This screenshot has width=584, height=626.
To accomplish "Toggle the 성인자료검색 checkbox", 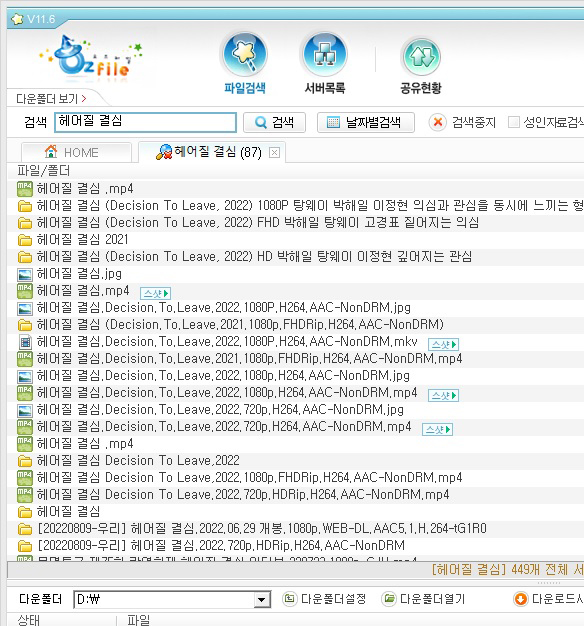I will 513,122.
